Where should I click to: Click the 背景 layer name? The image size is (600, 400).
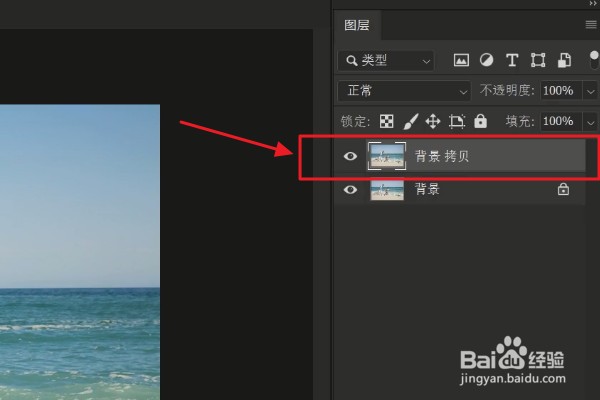pyautogui.click(x=427, y=189)
